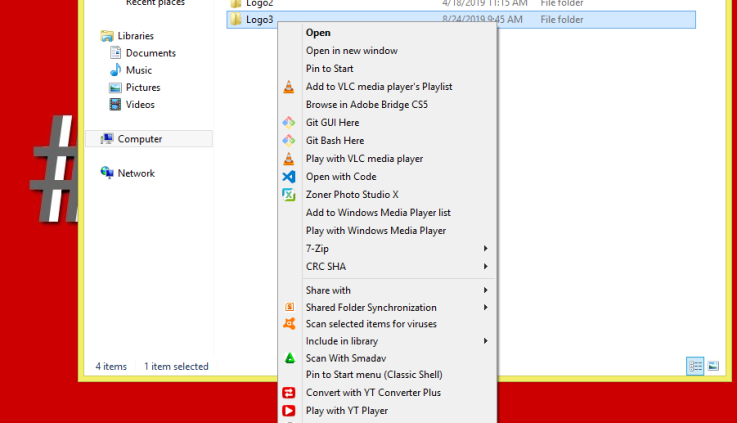Click the Zoner Photo Studio X icon

(288, 195)
